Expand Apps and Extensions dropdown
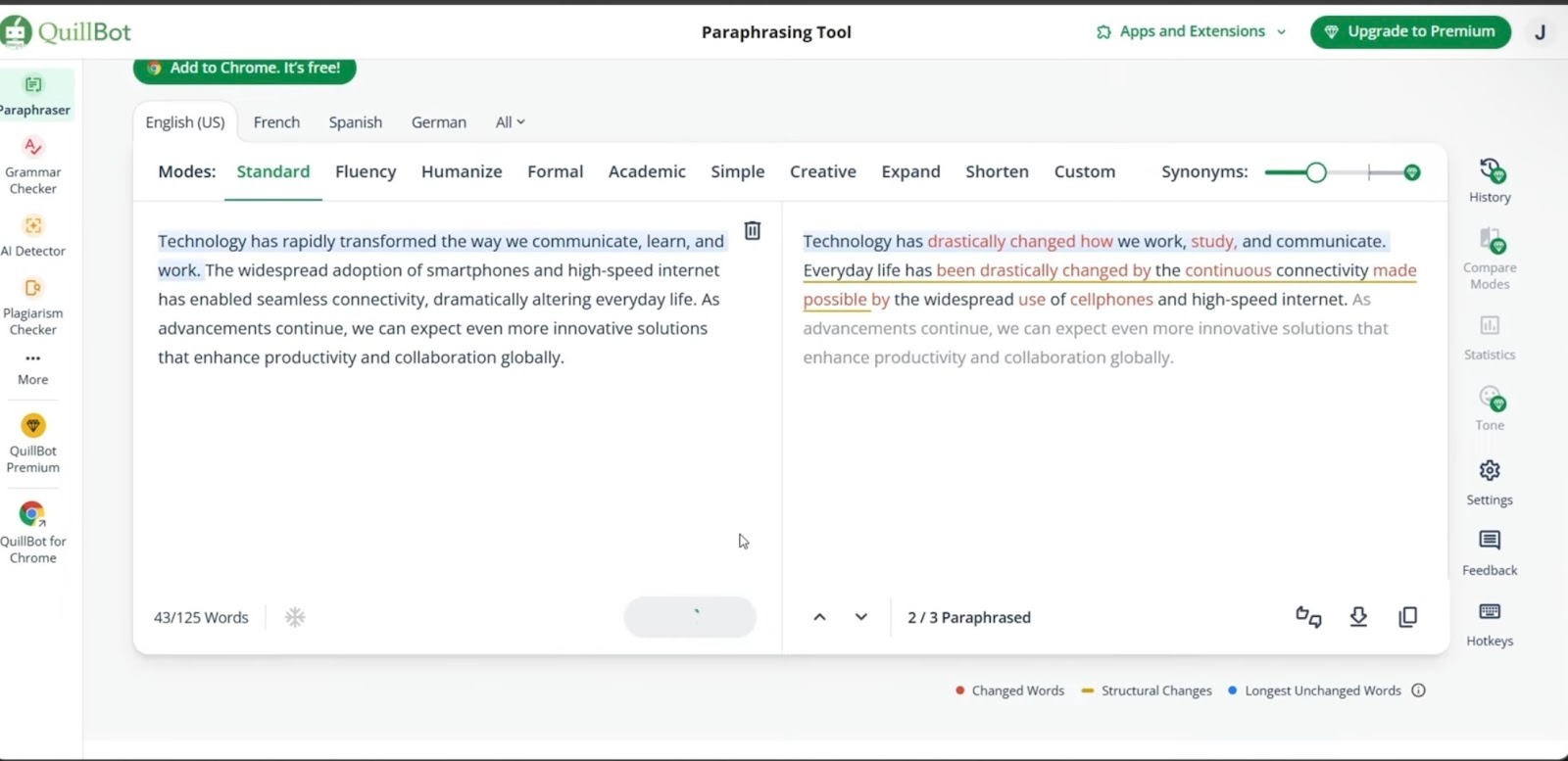Screen dimensions: 1568x761 coord(1191,31)
